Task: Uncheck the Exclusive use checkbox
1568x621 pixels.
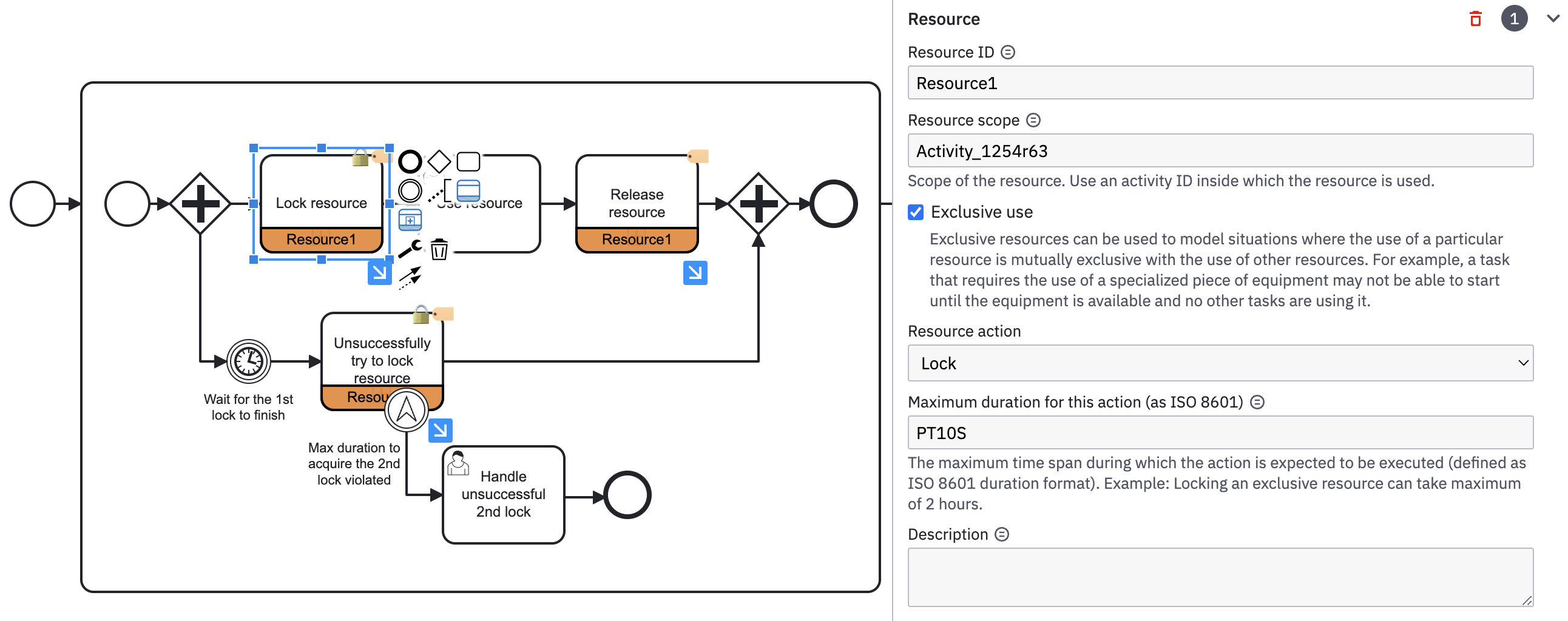Action: pyautogui.click(x=916, y=212)
